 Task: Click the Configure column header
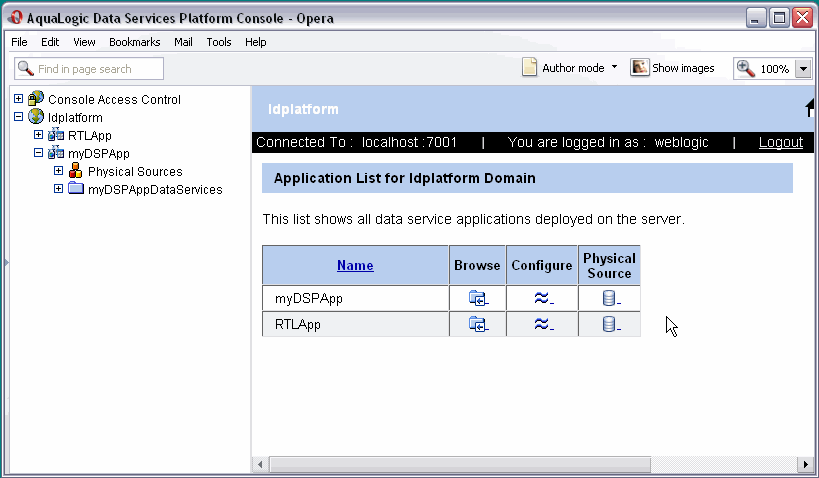(542, 265)
